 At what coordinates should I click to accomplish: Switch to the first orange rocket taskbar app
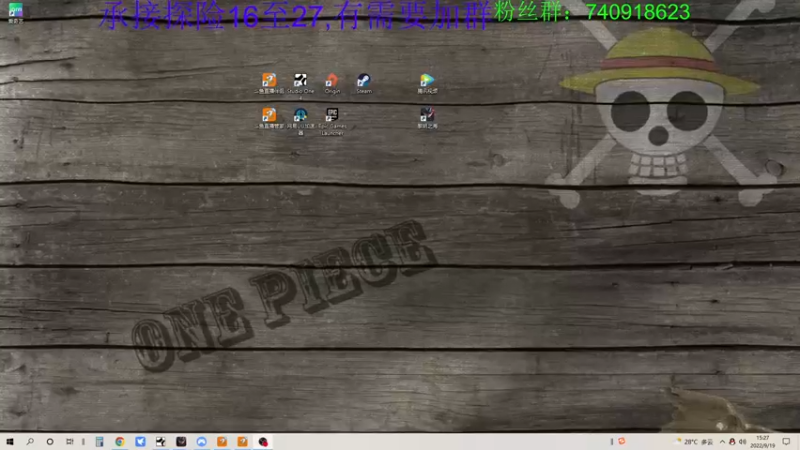point(222,442)
